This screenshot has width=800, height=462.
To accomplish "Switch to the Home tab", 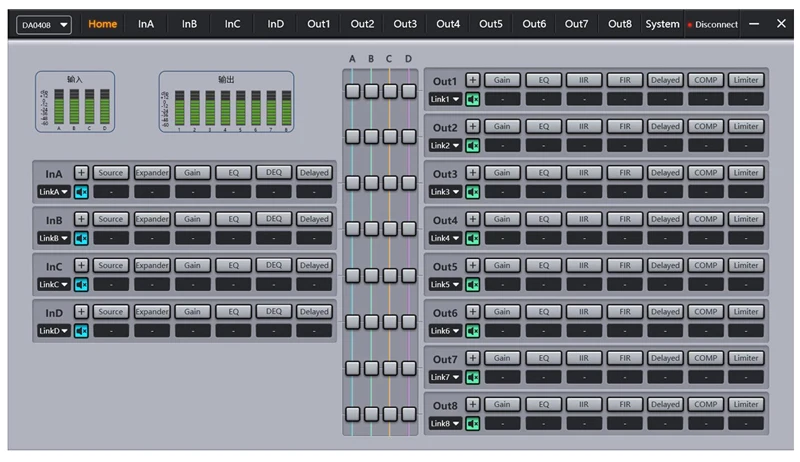I will [103, 24].
